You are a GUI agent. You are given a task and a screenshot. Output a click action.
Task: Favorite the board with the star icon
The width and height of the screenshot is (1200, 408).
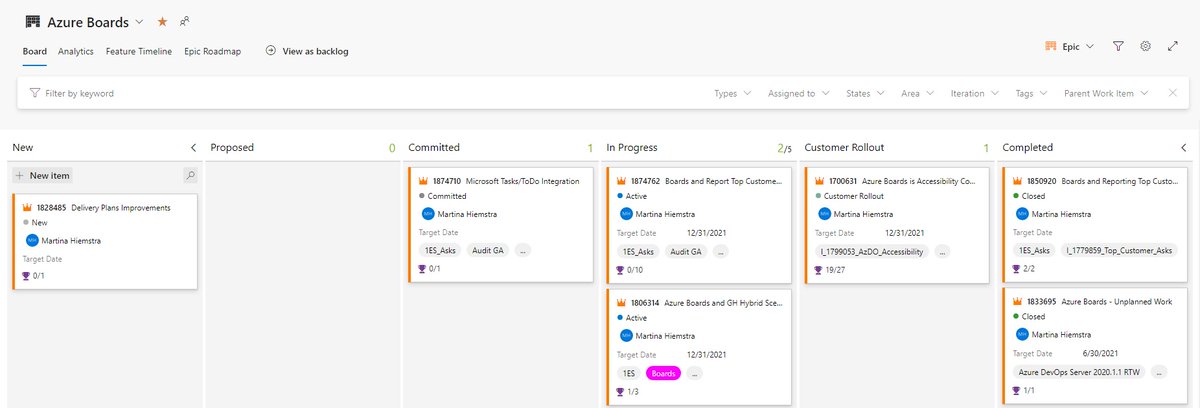coord(162,21)
